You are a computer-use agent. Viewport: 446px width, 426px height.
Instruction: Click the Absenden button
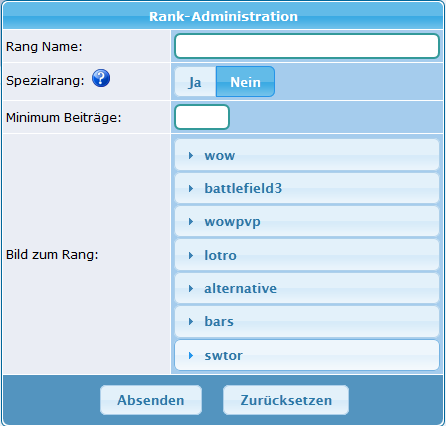[151, 400]
